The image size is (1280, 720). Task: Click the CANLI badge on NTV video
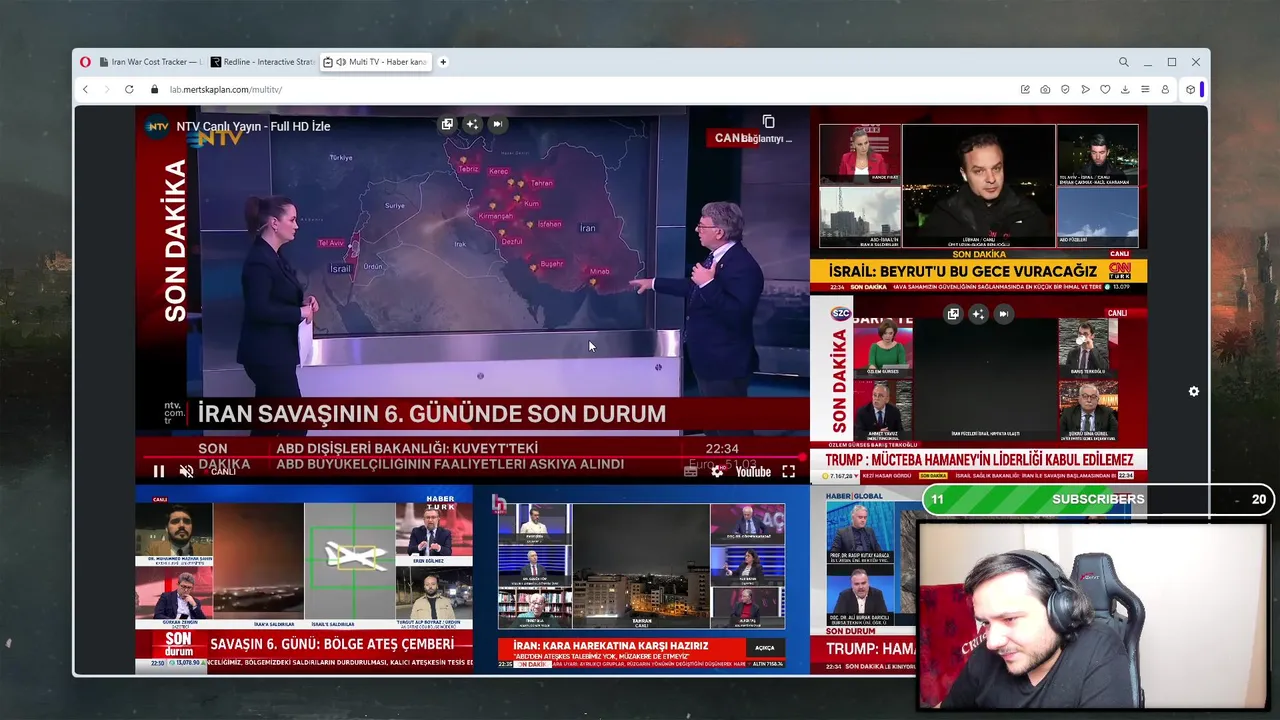click(x=732, y=138)
